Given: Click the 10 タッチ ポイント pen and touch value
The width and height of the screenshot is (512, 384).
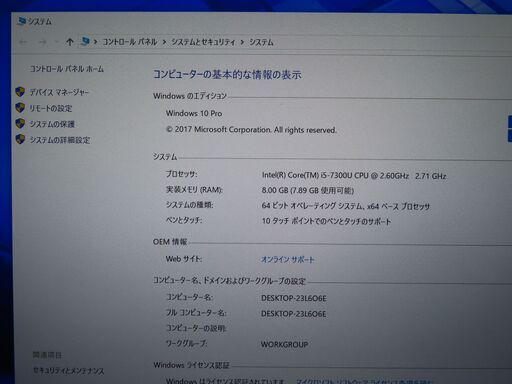Looking at the screenshot, I should 326,221.
